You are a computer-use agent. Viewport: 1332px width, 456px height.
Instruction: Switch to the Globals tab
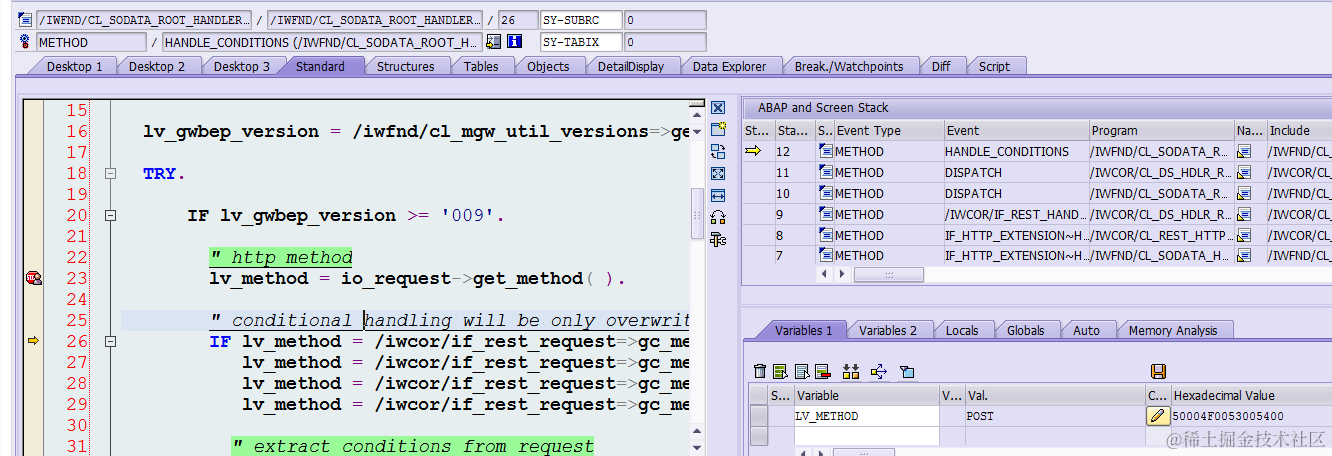tap(1025, 330)
